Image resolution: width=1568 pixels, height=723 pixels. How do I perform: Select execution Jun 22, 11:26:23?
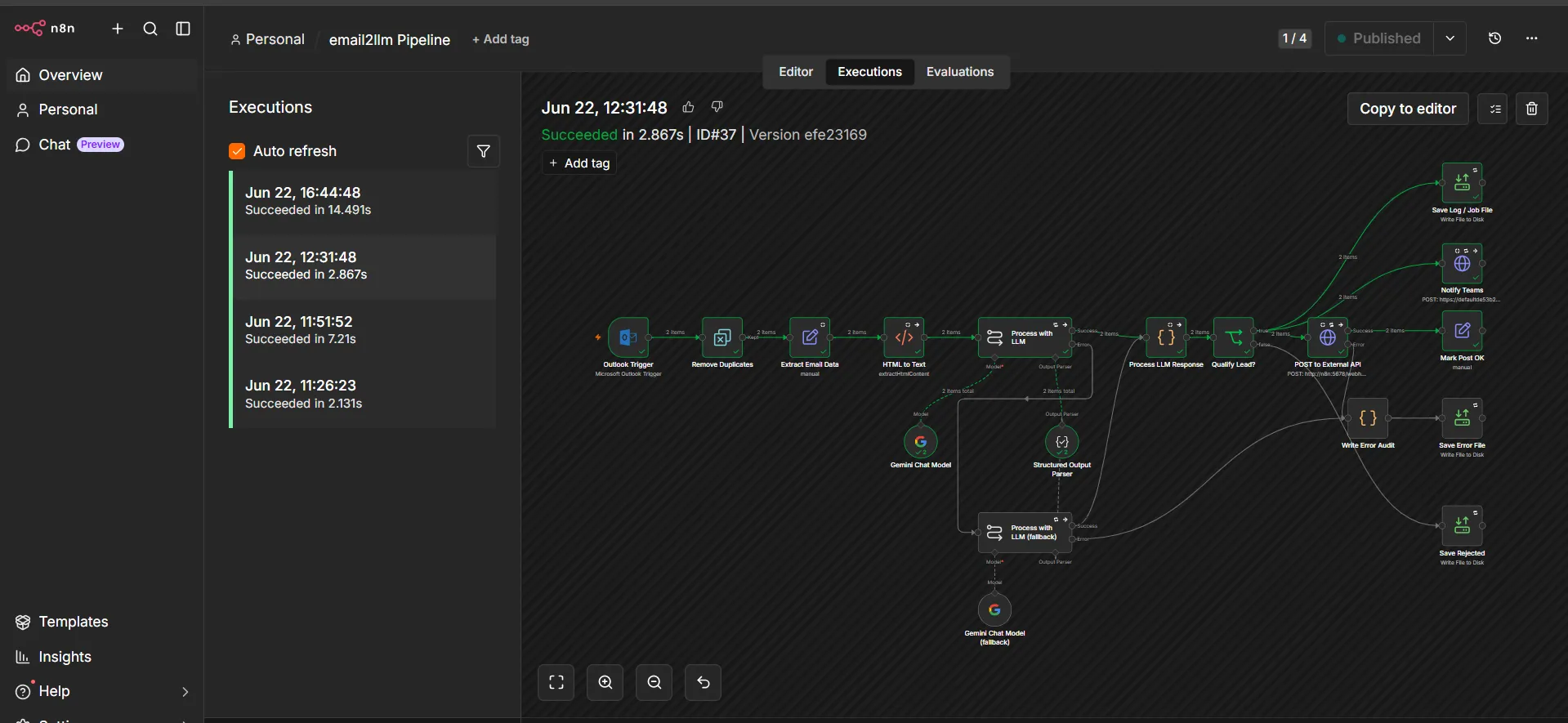pos(364,395)
